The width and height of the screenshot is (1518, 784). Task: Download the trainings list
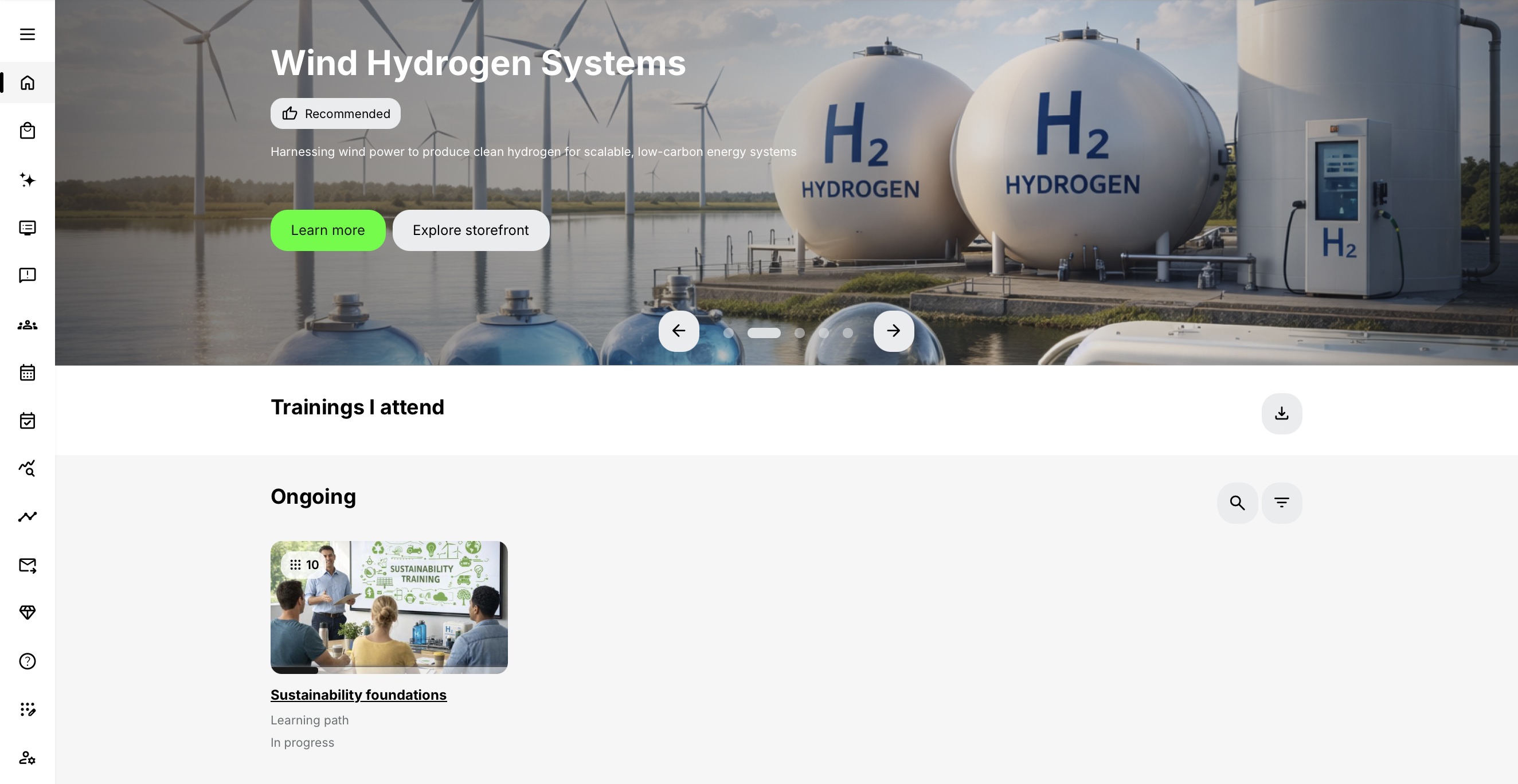(x=1282, y=414)
